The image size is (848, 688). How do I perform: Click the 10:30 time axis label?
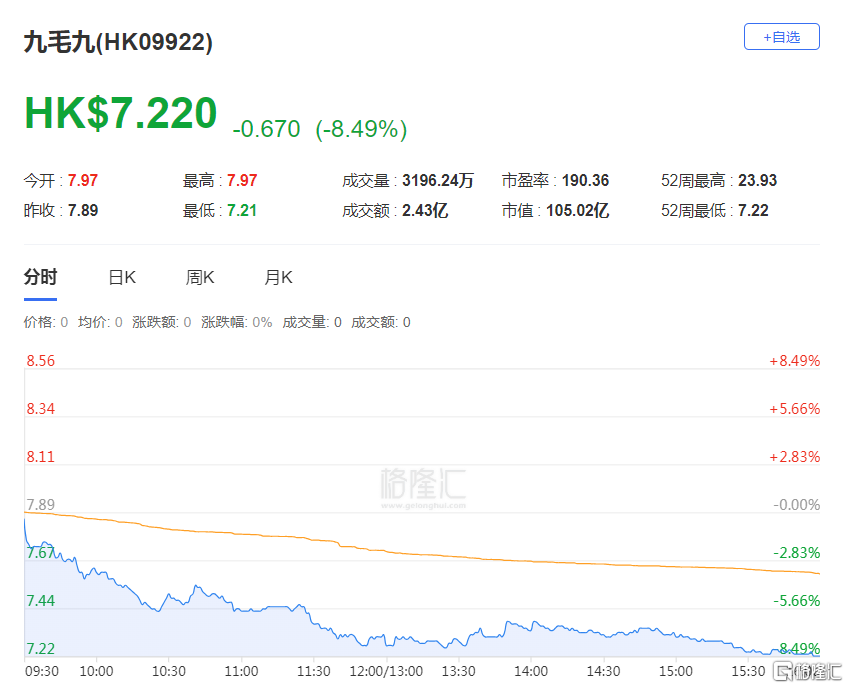pyautogui.click(x=169, y=671)
